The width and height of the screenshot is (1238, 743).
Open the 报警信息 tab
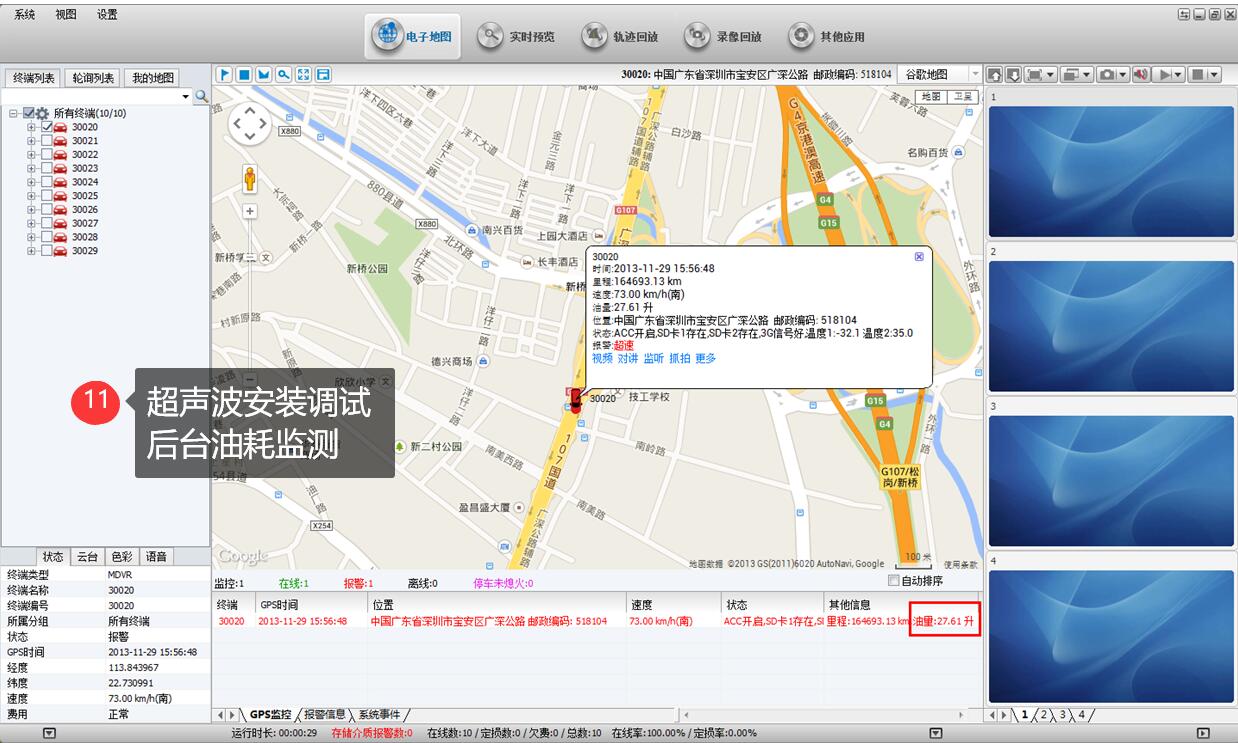click(326, 715)
